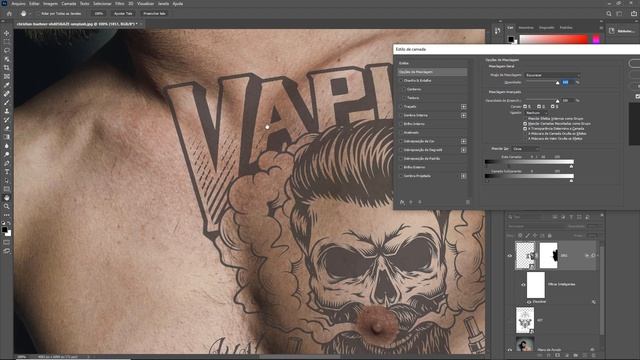Click plus button beside Sombra Projetada effect
Viewport: 640px width, 360px height.
coord(464,176)
